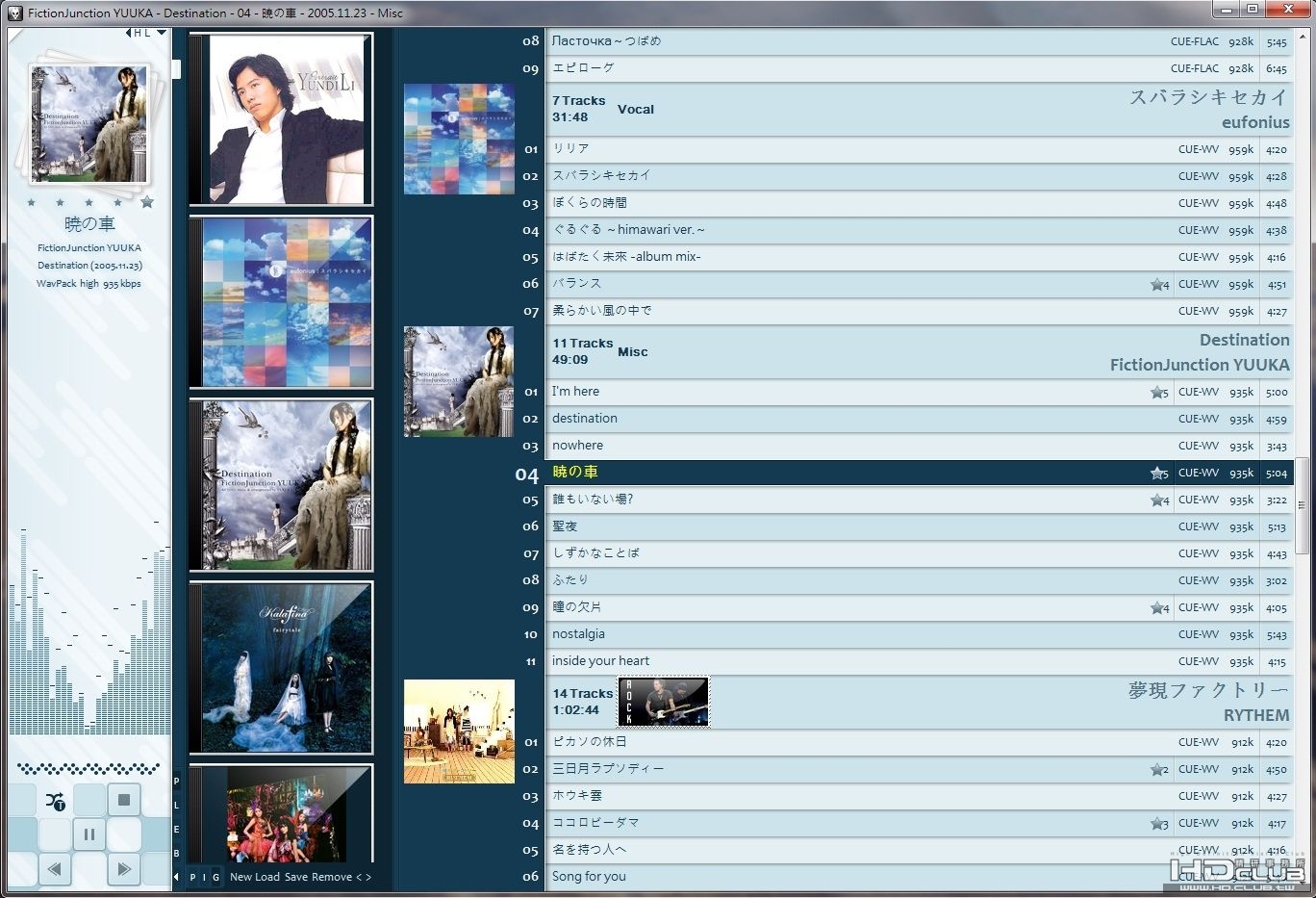
Task: Select track Song for you
Action: pos(918,877)
